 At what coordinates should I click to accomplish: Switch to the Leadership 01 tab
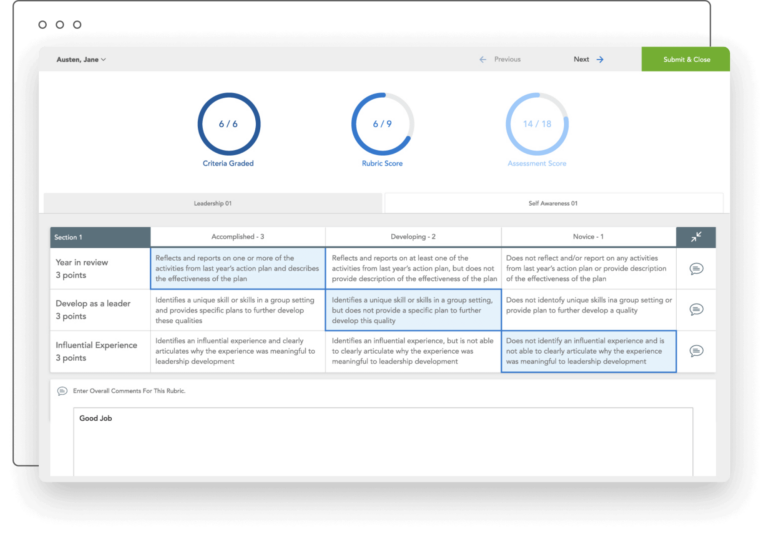[x=213, y=203]
